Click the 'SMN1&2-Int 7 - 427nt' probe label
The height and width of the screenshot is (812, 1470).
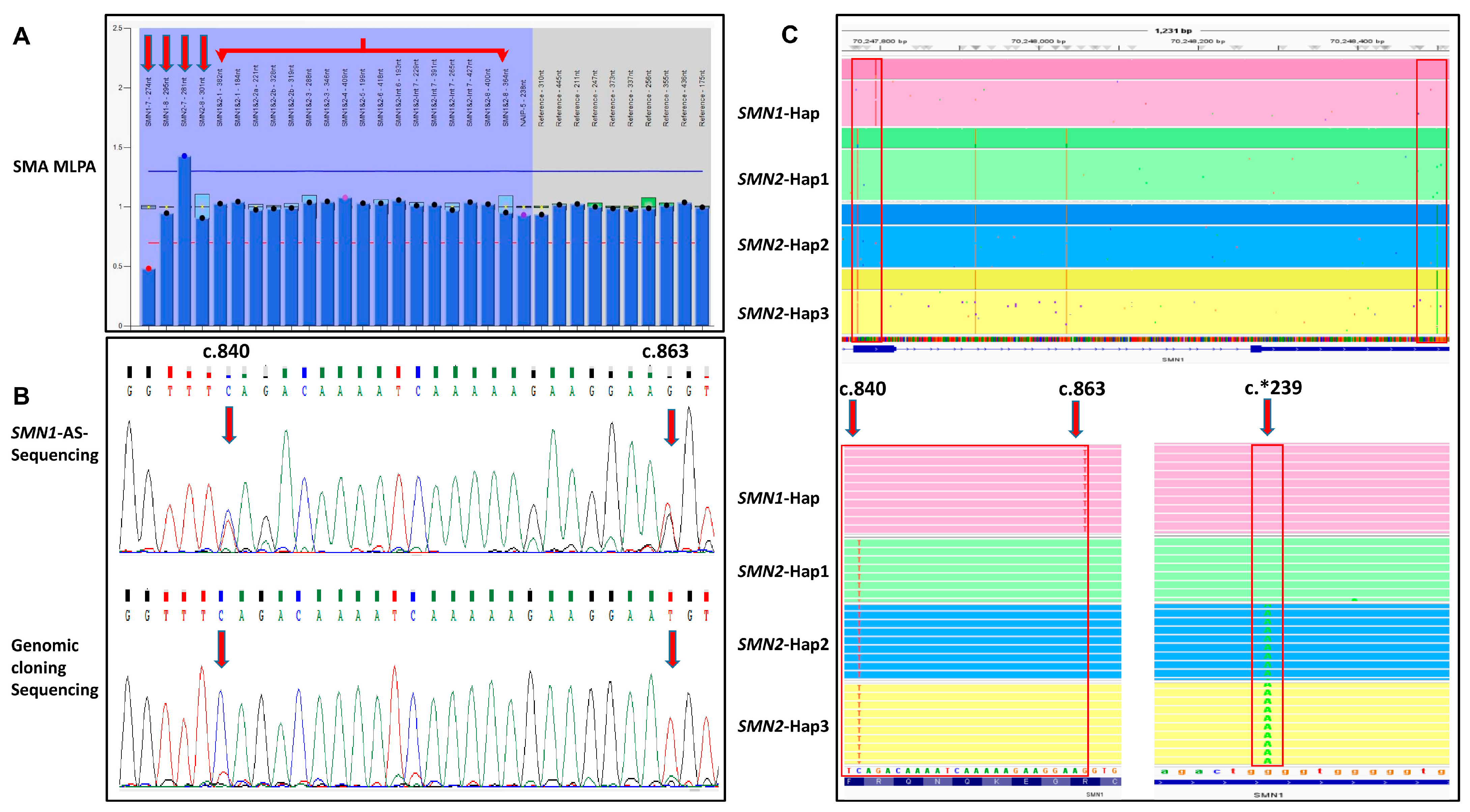click(470, 92)
